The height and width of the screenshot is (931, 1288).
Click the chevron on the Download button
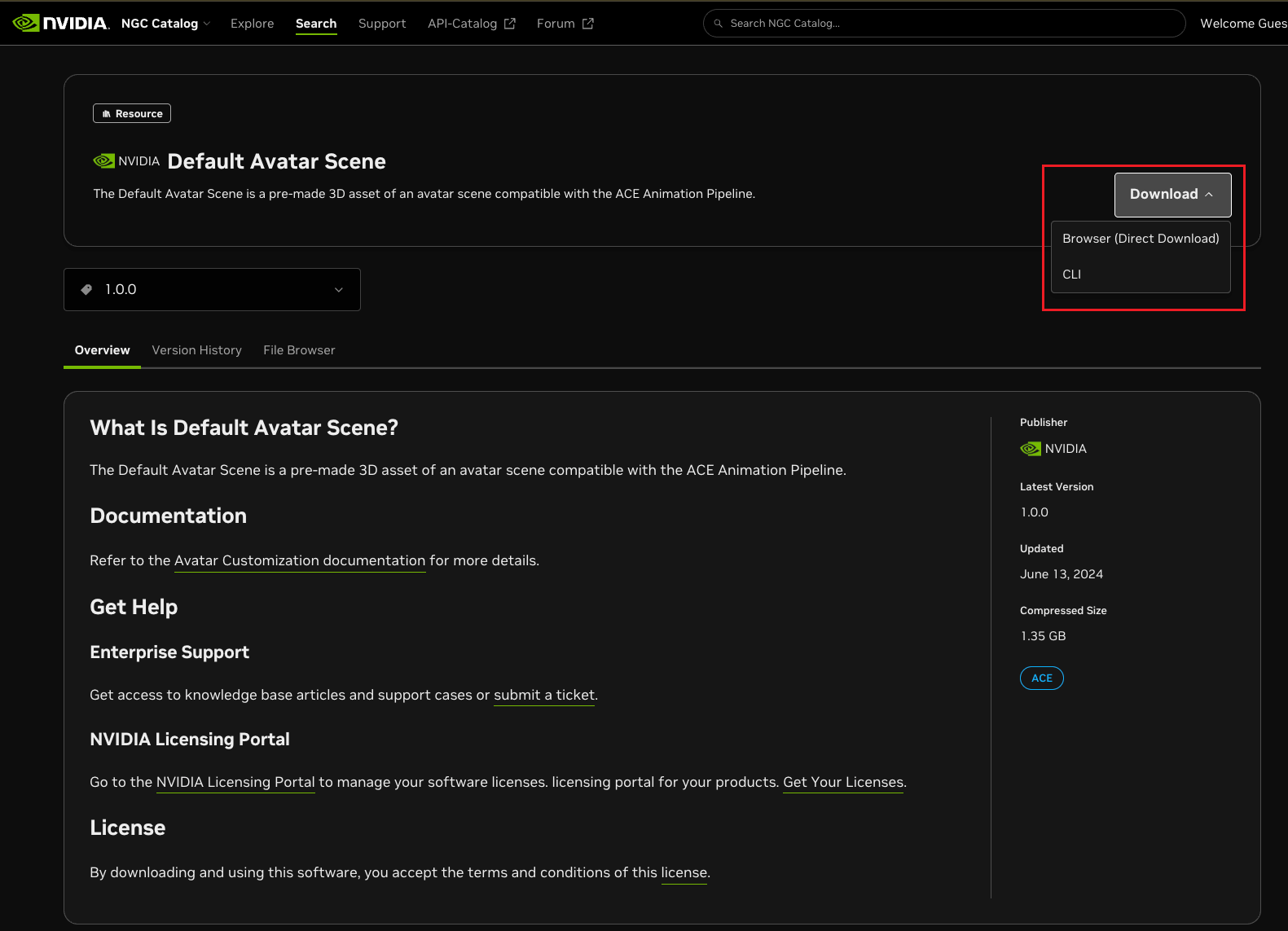tap(1209, 195)
